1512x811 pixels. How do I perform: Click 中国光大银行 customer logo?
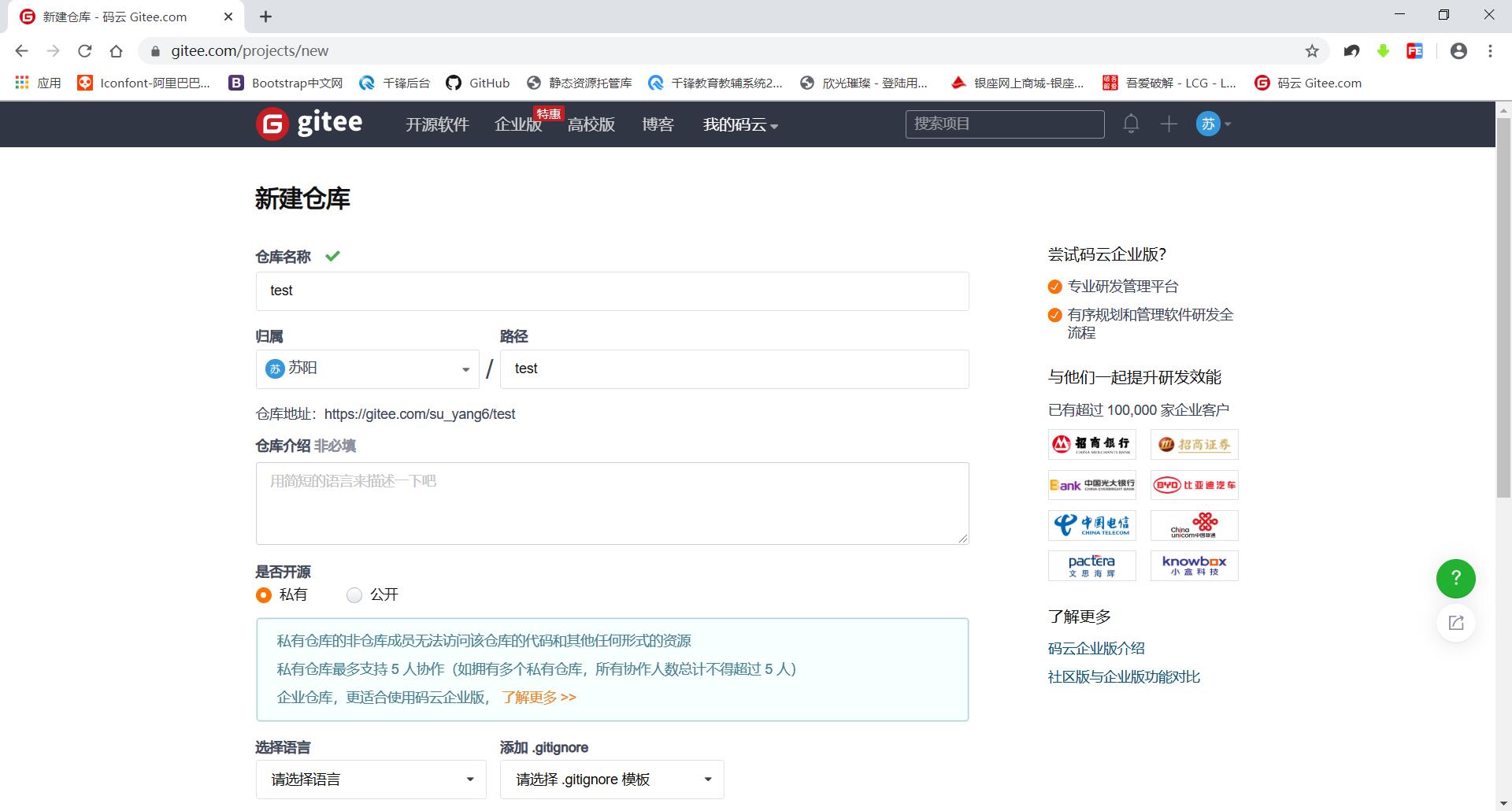pos(1091,485)
